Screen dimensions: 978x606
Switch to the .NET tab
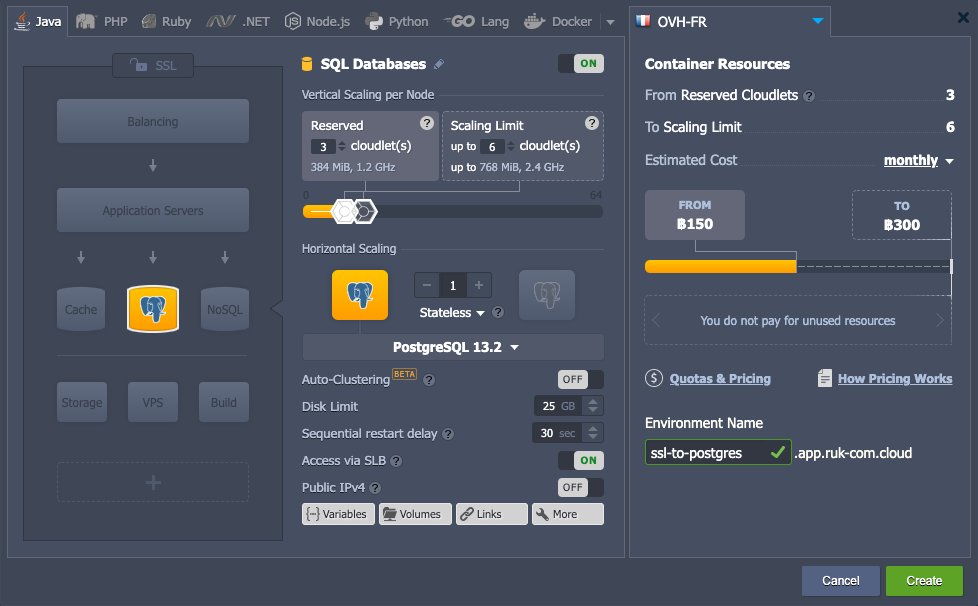[238, 22]
